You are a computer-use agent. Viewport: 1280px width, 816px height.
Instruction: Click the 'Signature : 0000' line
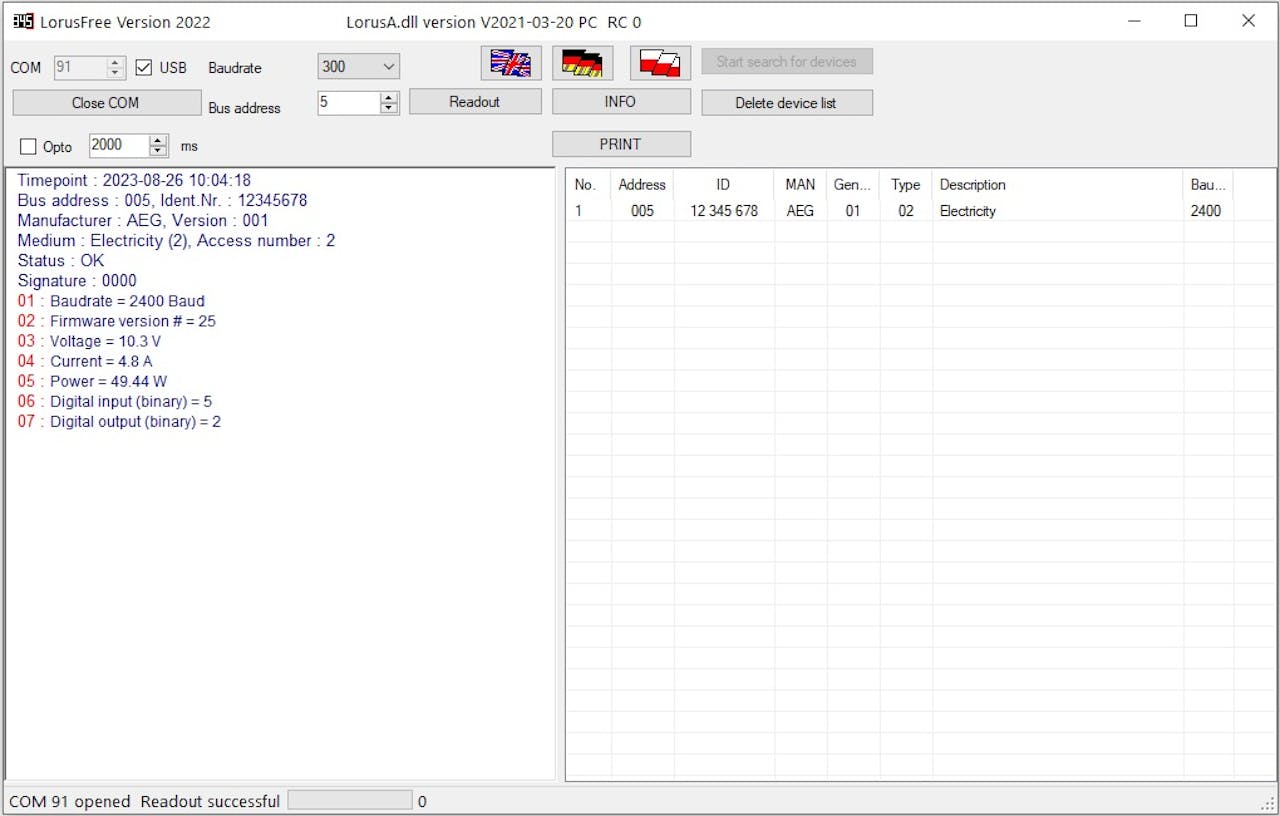(77, 281)
